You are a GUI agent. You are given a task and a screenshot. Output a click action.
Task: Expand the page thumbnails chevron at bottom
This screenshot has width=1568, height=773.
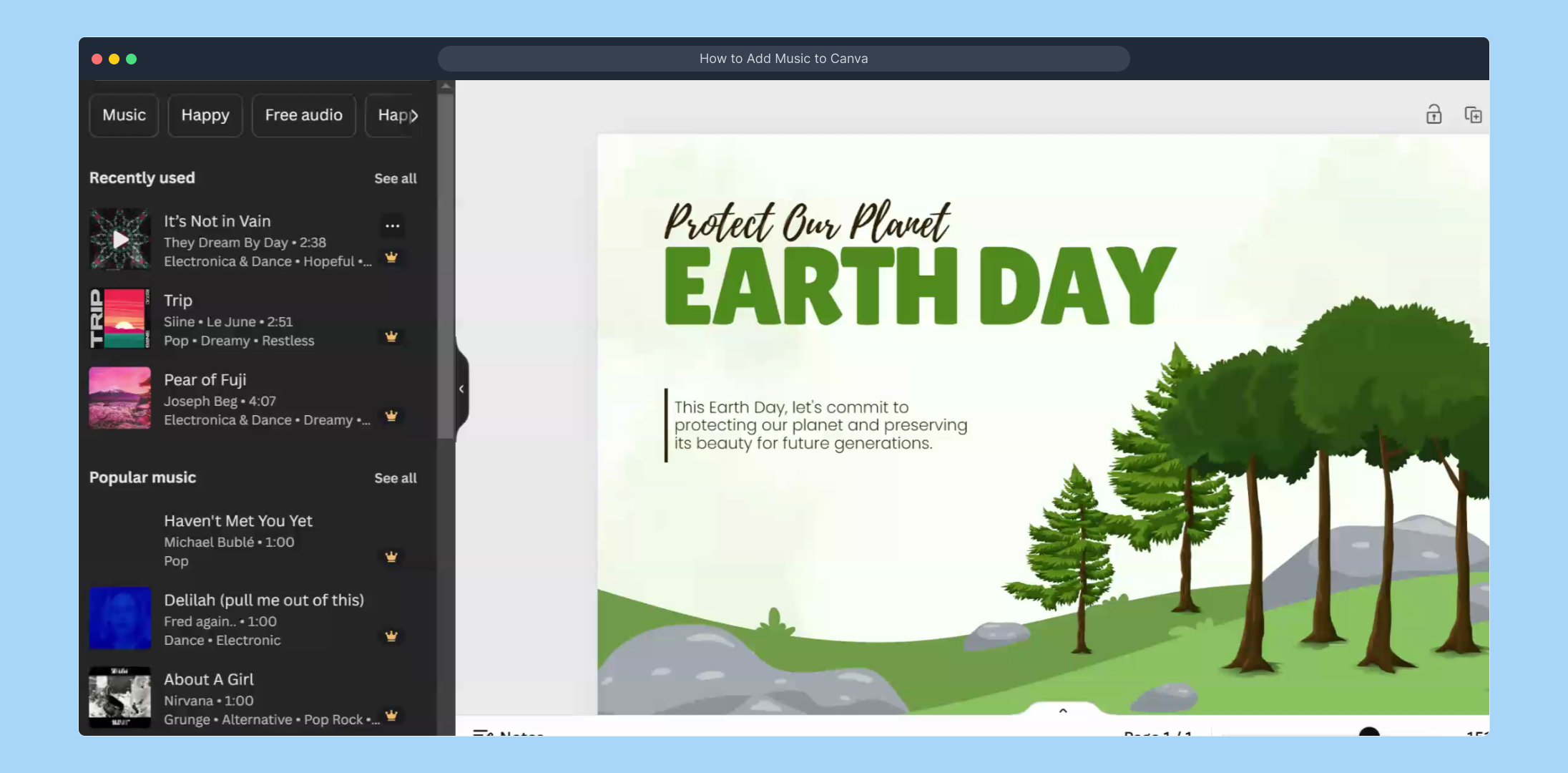pos(1063,711)
